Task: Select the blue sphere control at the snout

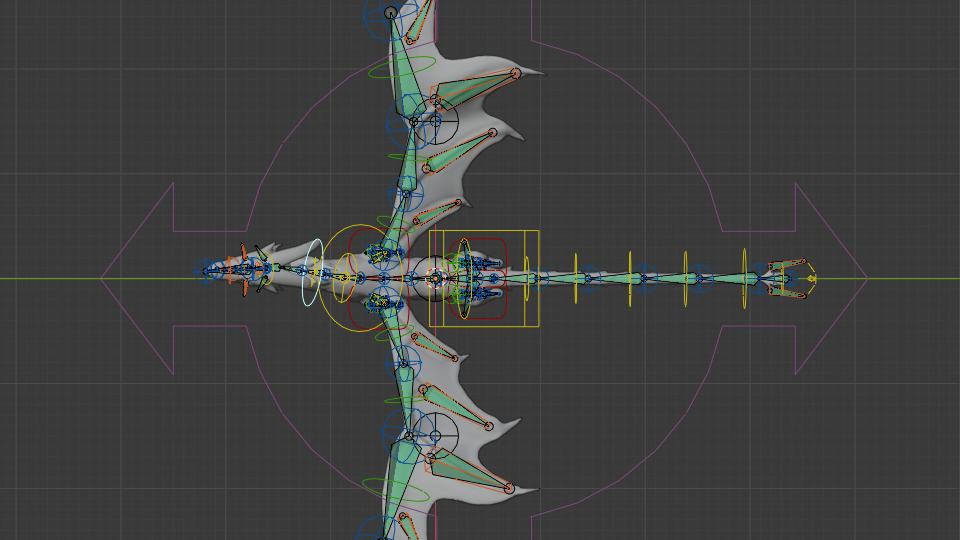Action: [x=208, y=270]
